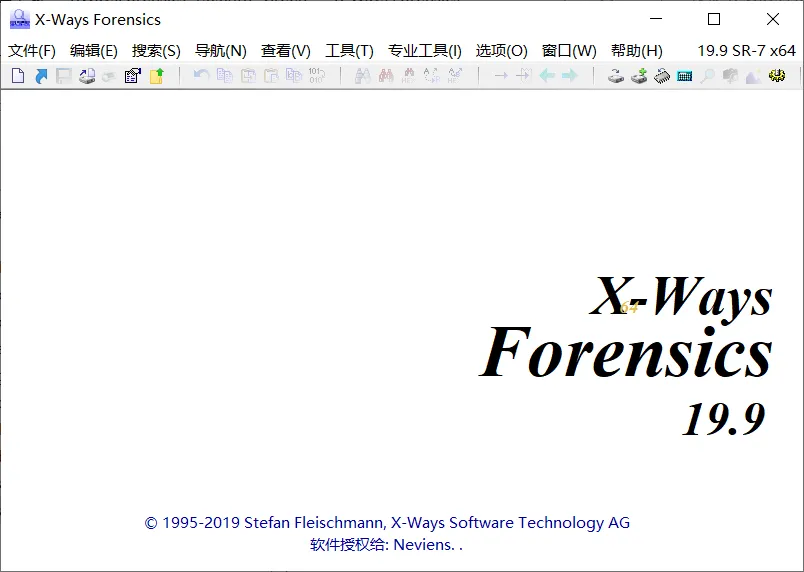Click the Open RAM memory chip icon
The height and width of the screenshot is (572, 804).
[662, 76]
